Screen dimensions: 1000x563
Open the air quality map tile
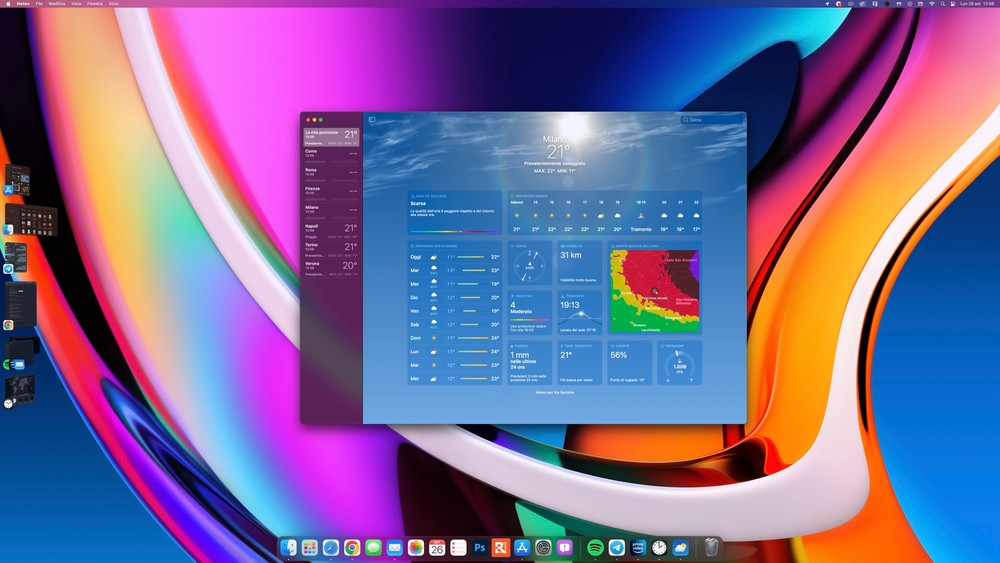(654, 287)
